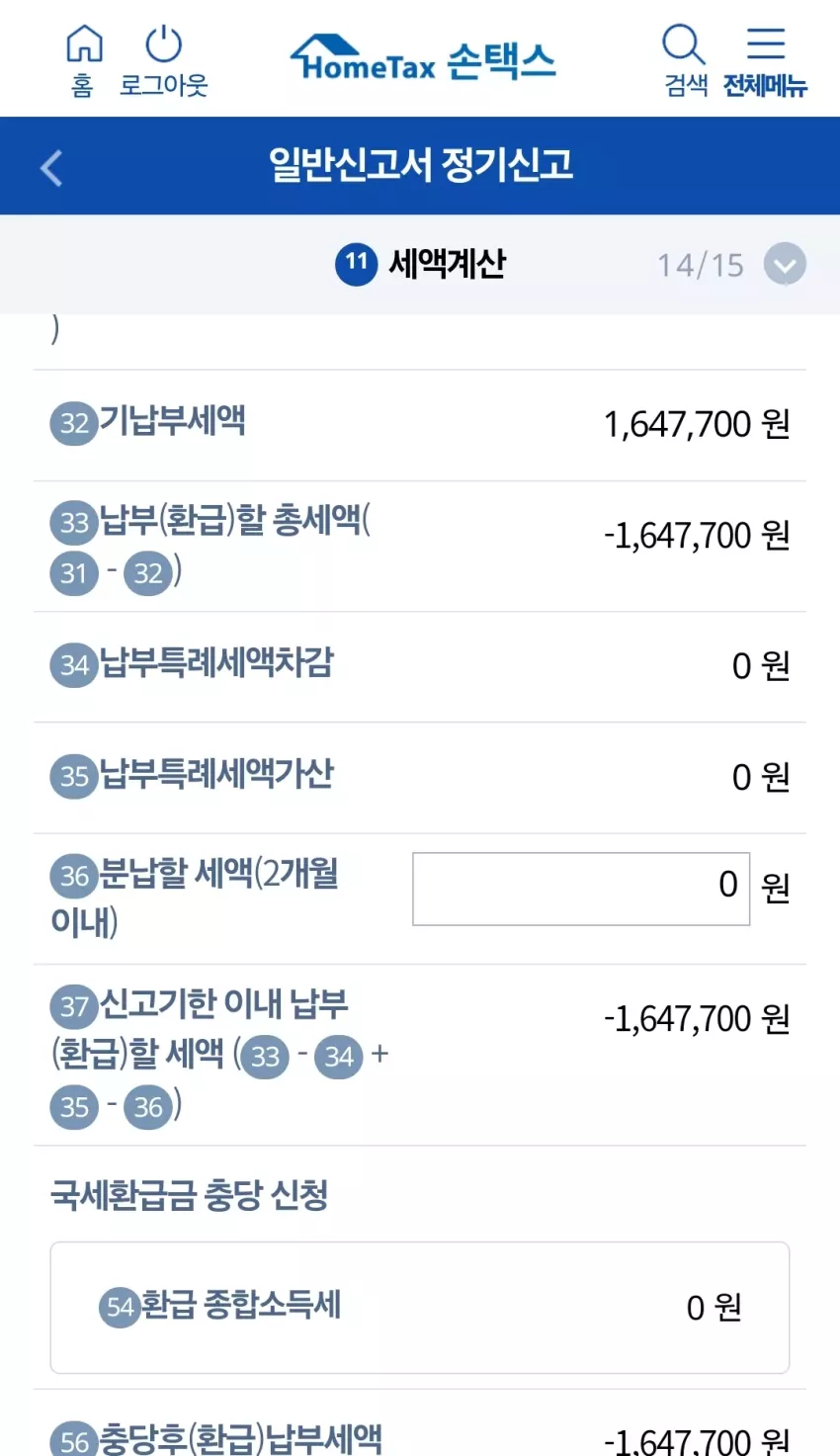Tap the 14/15 page indicator
Image resolution: width=840 pixels, height=1456 pixels.
[701, 265]
